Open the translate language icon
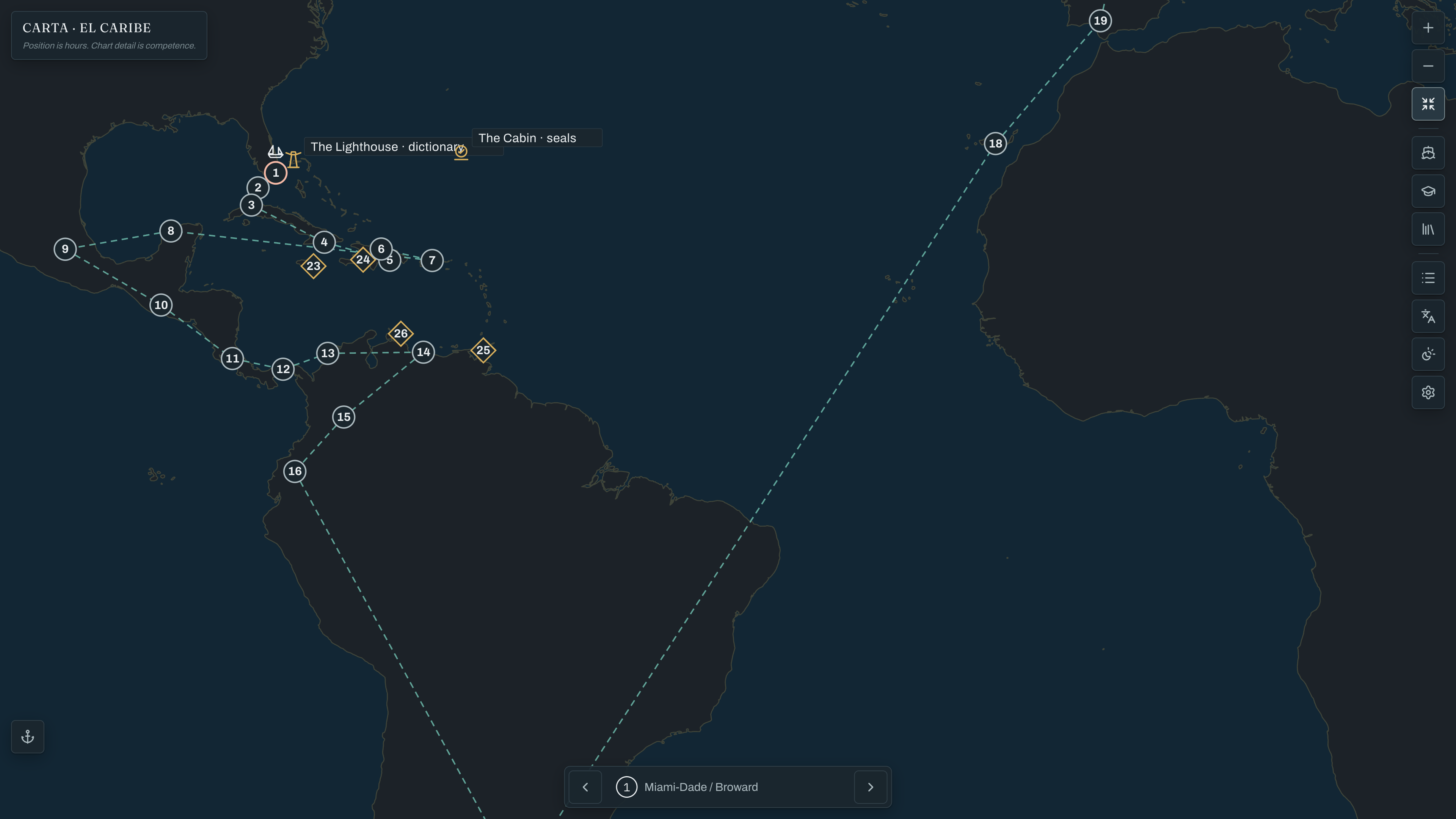 click(1428, 316)
